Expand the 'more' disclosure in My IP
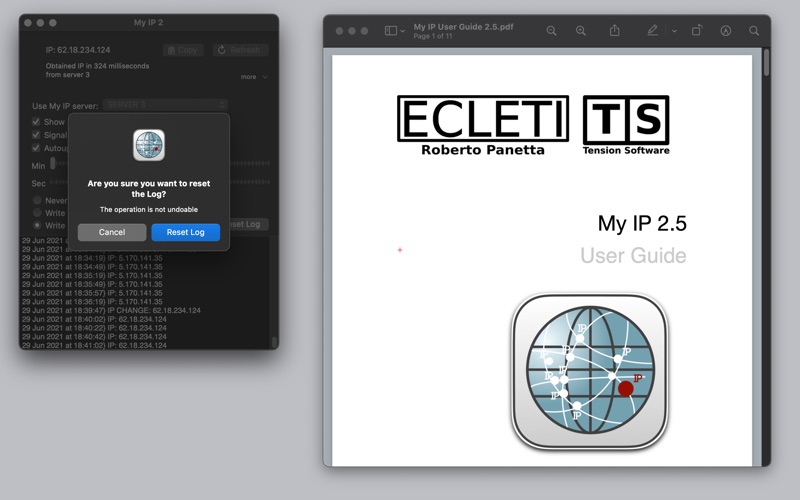The height and width of the screenshot is (500, 800). point(254,77)
